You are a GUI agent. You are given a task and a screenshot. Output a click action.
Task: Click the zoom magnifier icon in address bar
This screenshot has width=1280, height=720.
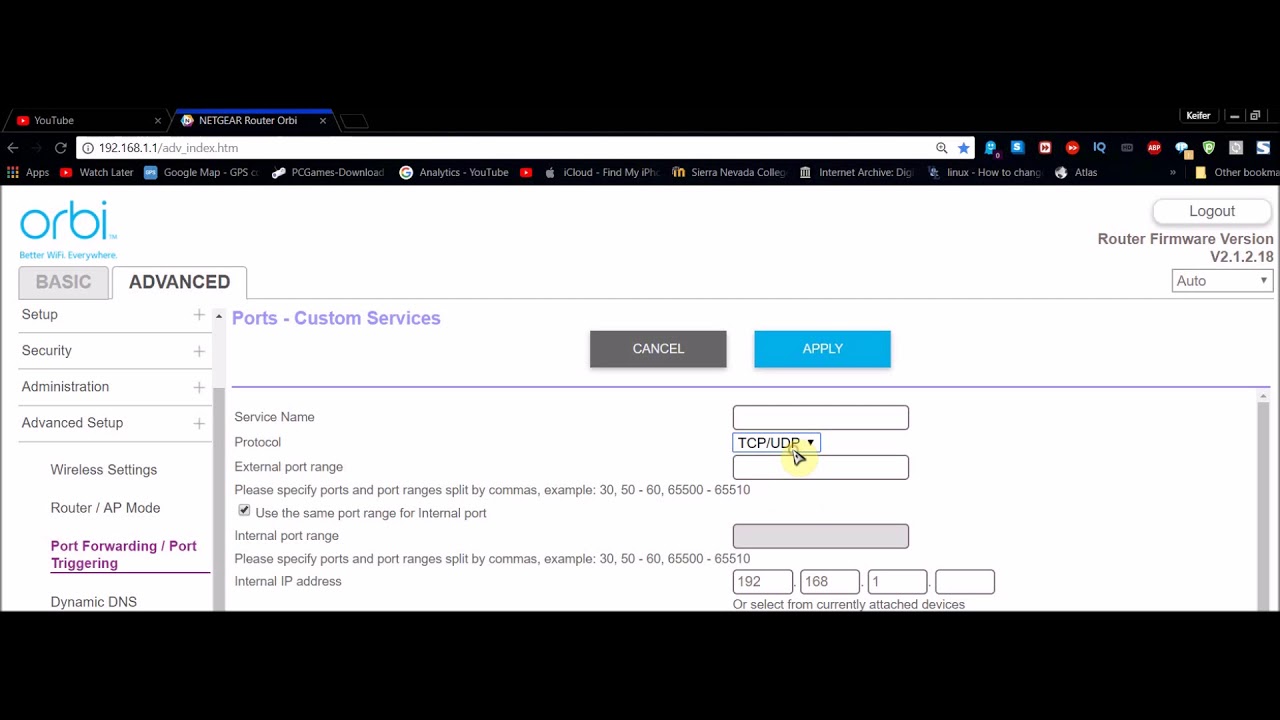pyautogui.click(x=941, y=148)
